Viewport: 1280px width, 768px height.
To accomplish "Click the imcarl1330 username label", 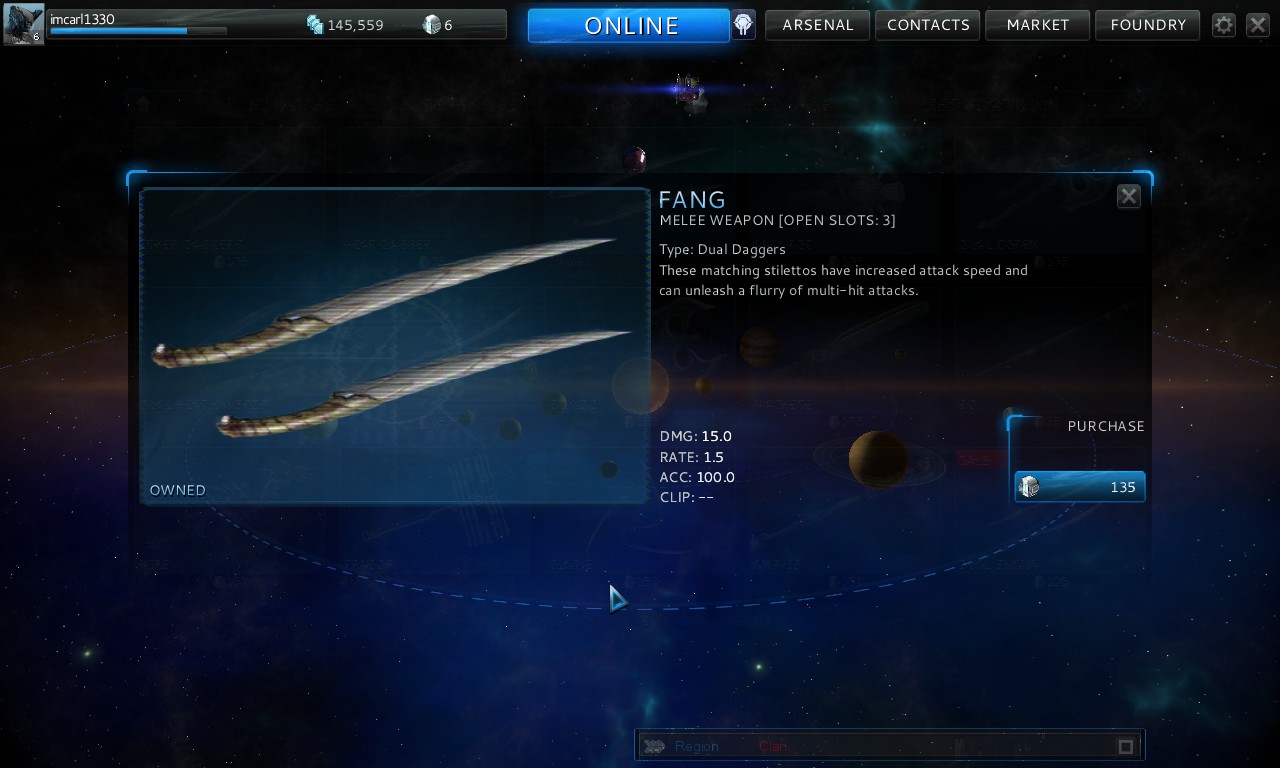I will (x=82, y=18).
